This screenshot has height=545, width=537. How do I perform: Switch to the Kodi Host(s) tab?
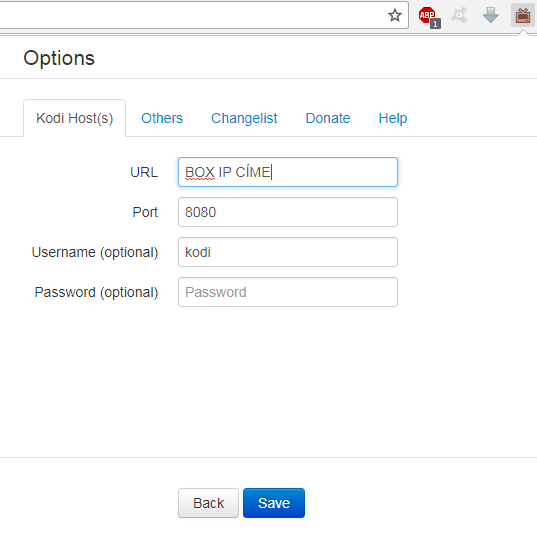(74, 118)
